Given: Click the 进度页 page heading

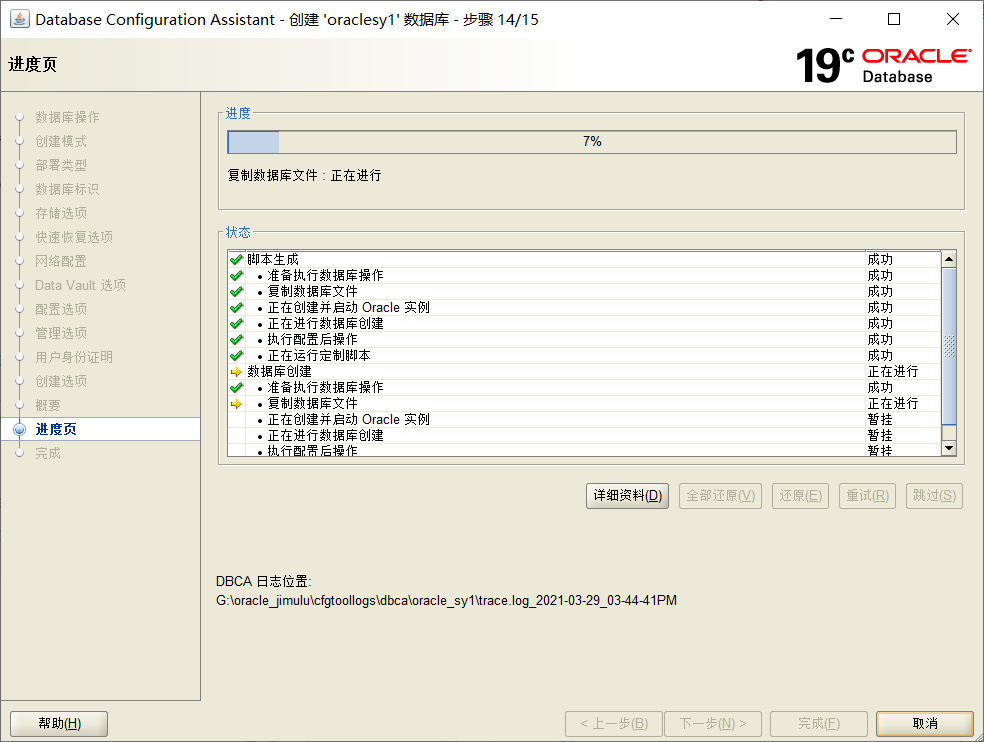Looking at the screenshot, I should point(33,64).
